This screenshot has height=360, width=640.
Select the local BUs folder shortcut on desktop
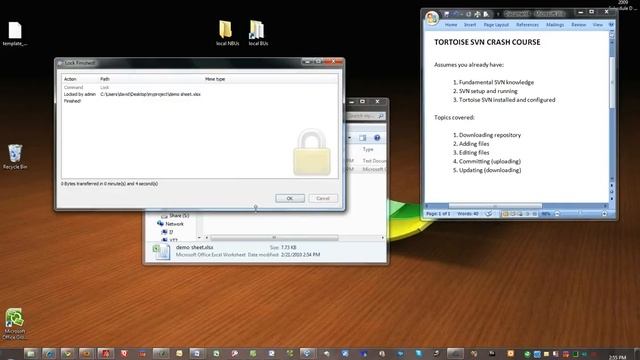coord(258,33)
